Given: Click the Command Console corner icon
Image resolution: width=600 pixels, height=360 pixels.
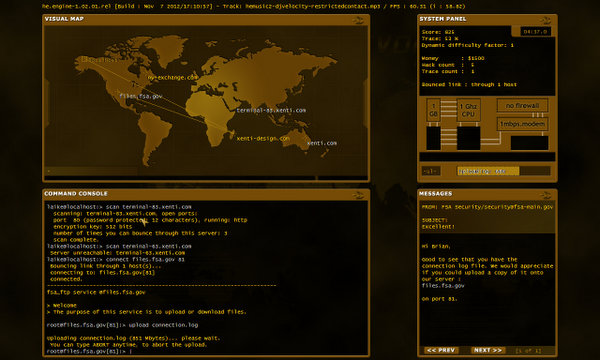Looking at the screenshot, I should point(358,195).
